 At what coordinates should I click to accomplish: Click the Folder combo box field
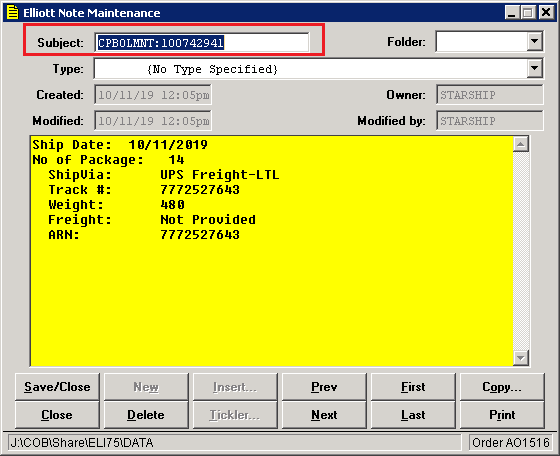tap(489, 41)
